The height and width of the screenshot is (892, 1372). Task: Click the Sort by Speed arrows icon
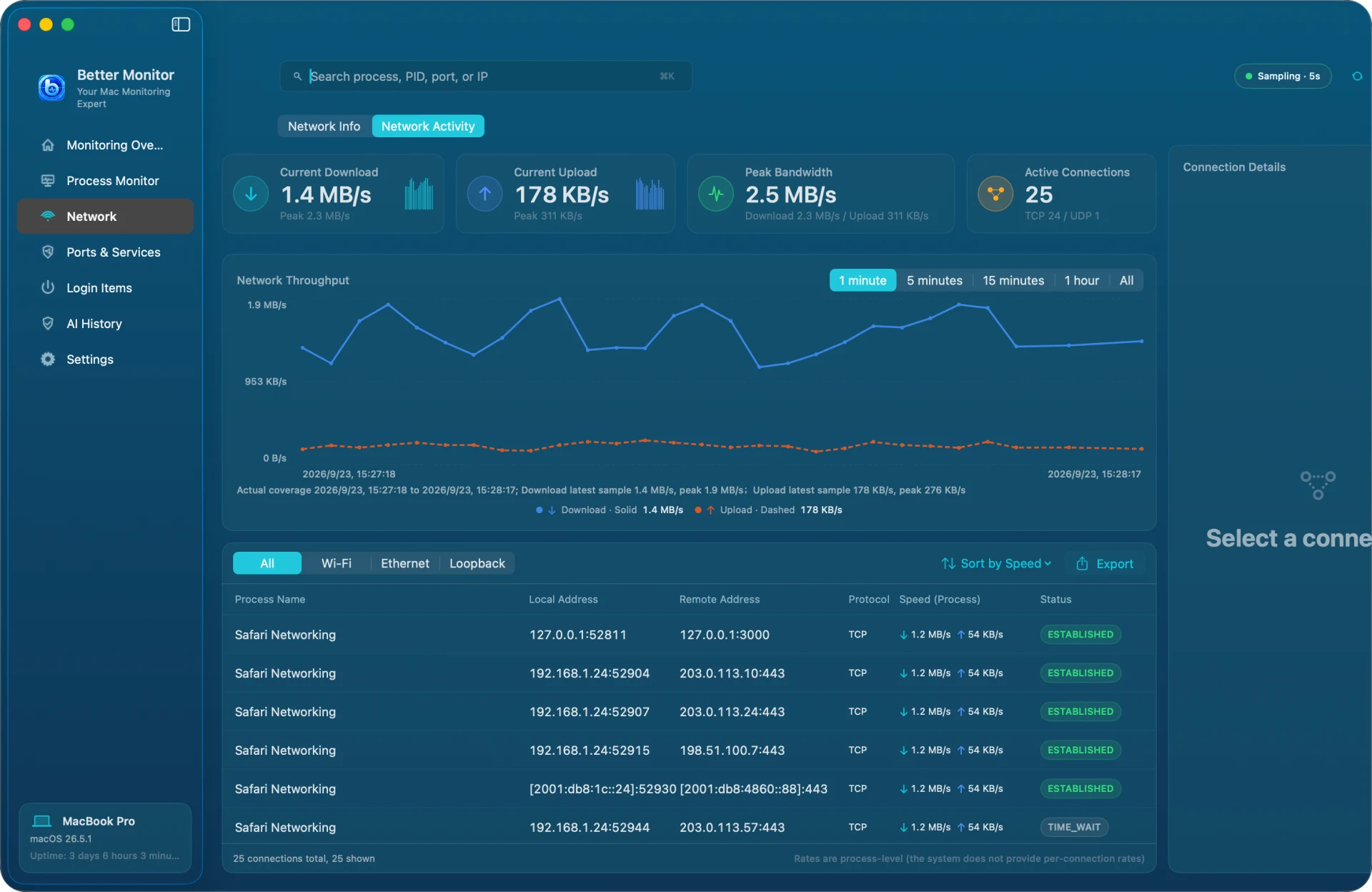(x=948, y=564)
